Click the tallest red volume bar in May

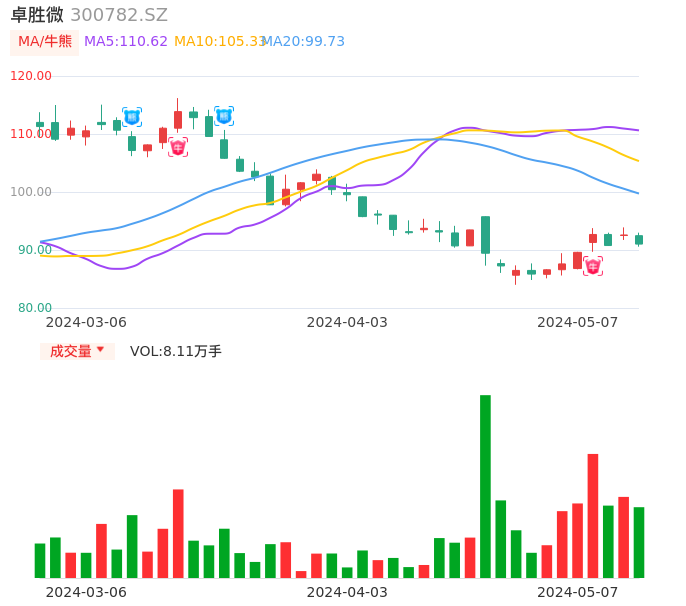(593, 515)
